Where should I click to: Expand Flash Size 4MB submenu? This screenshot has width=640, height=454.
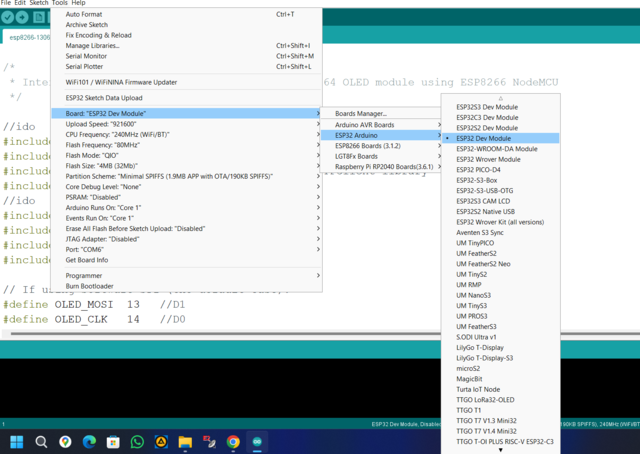[x=187, y=166]
